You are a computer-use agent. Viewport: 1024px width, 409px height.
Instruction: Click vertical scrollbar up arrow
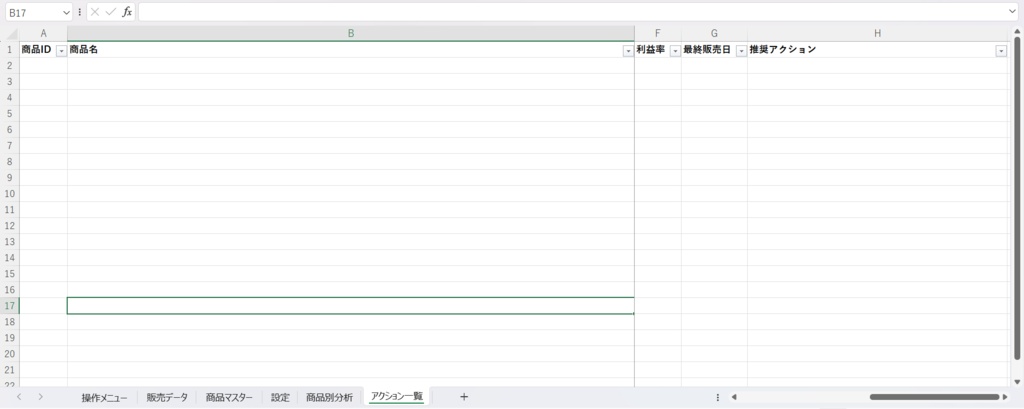pos(1017,31)
